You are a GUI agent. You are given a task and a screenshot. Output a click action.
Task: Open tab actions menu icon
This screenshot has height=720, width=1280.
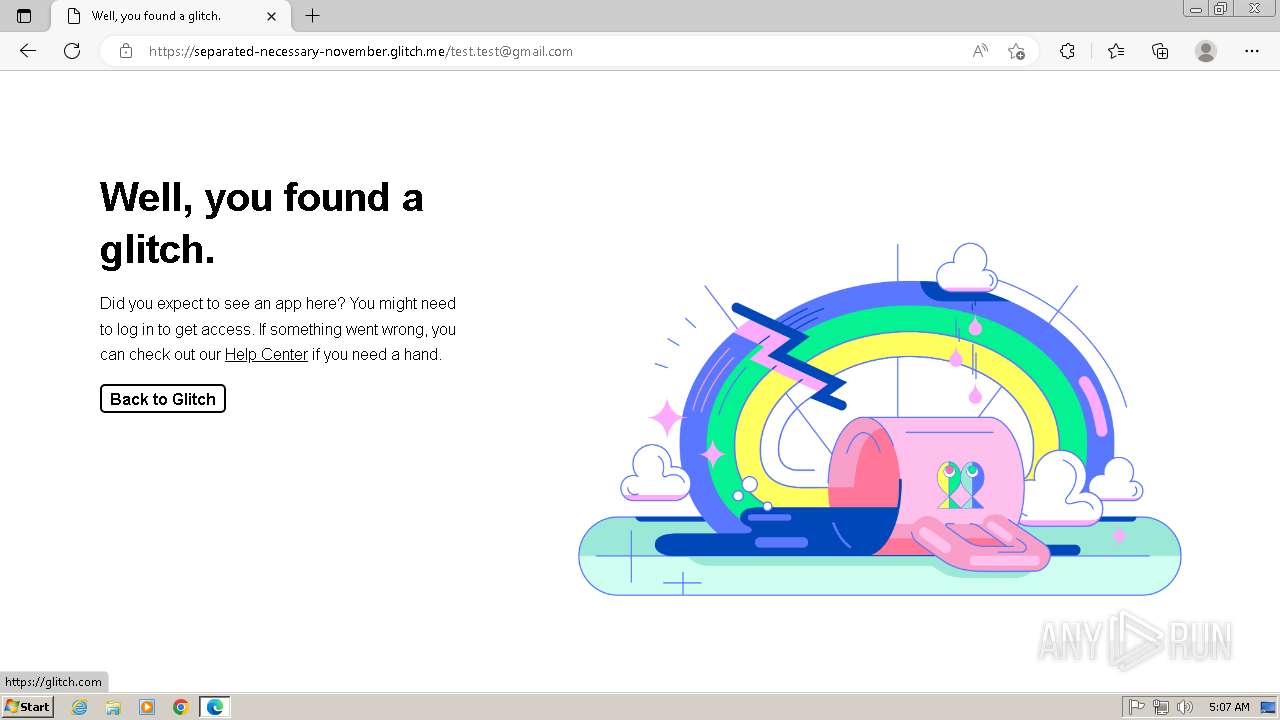(x=24, y=16)
